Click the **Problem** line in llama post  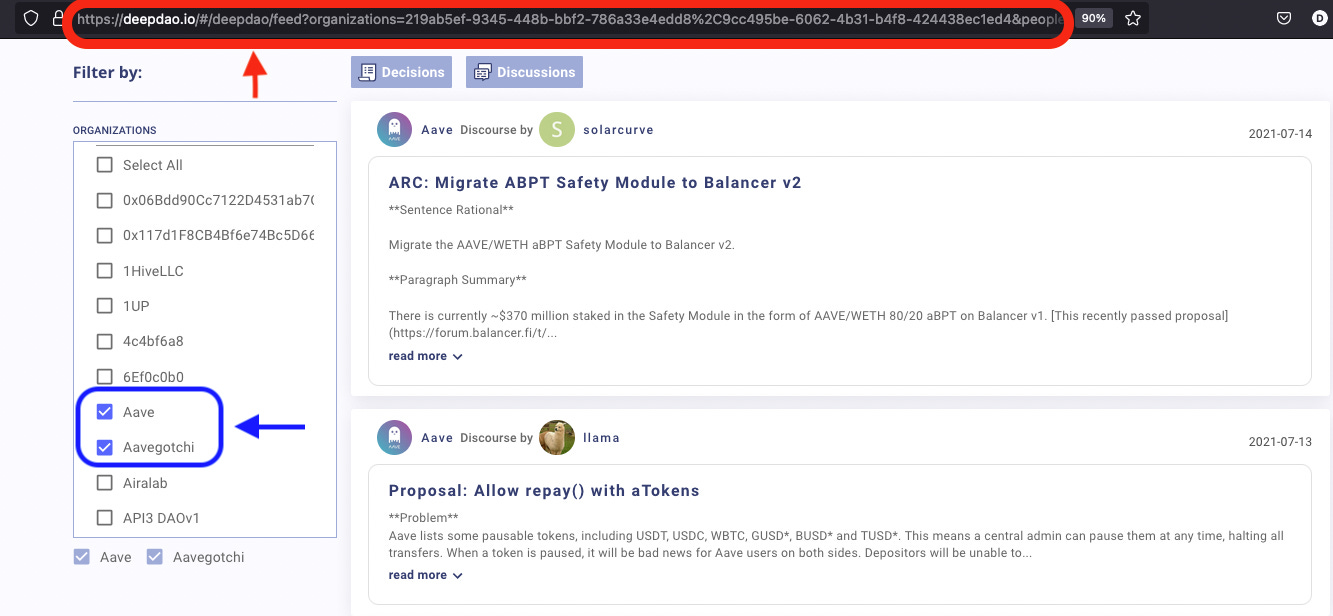(423, 517)
